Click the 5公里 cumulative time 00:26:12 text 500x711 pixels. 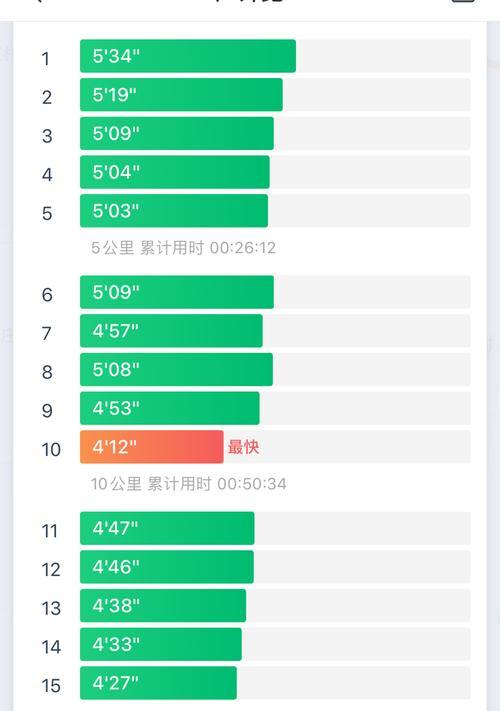[x=183, y=248]
